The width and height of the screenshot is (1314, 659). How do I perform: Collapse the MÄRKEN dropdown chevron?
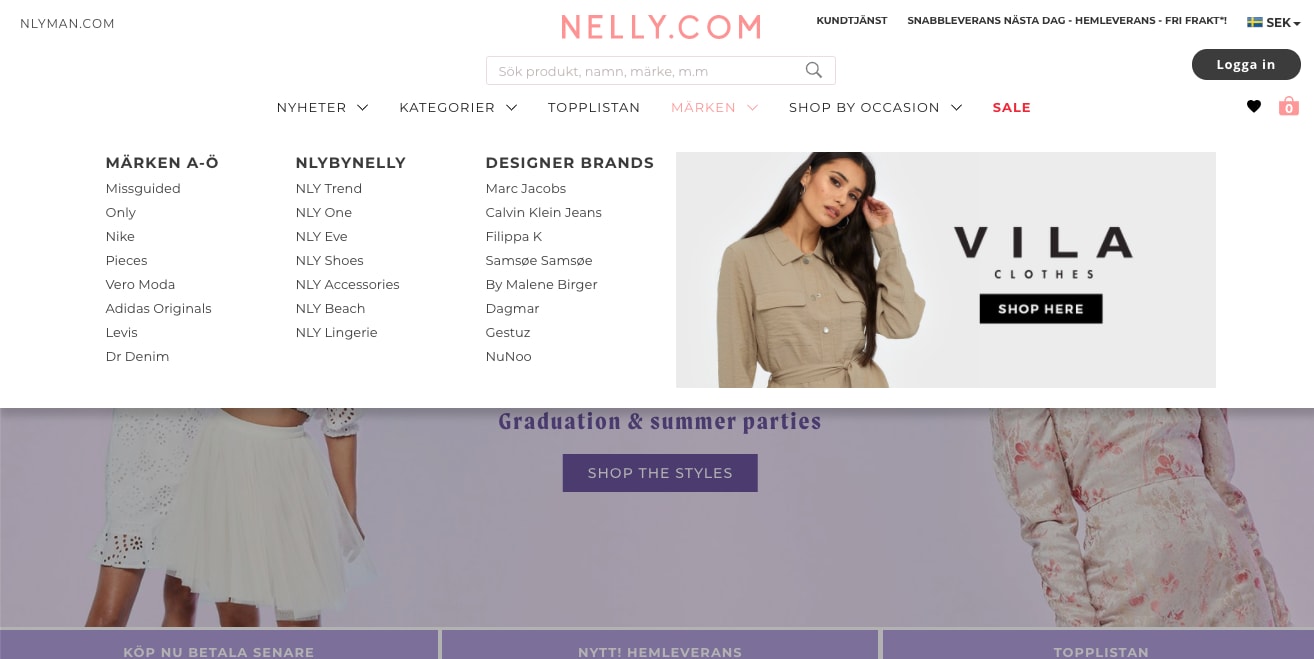point(752,107)
